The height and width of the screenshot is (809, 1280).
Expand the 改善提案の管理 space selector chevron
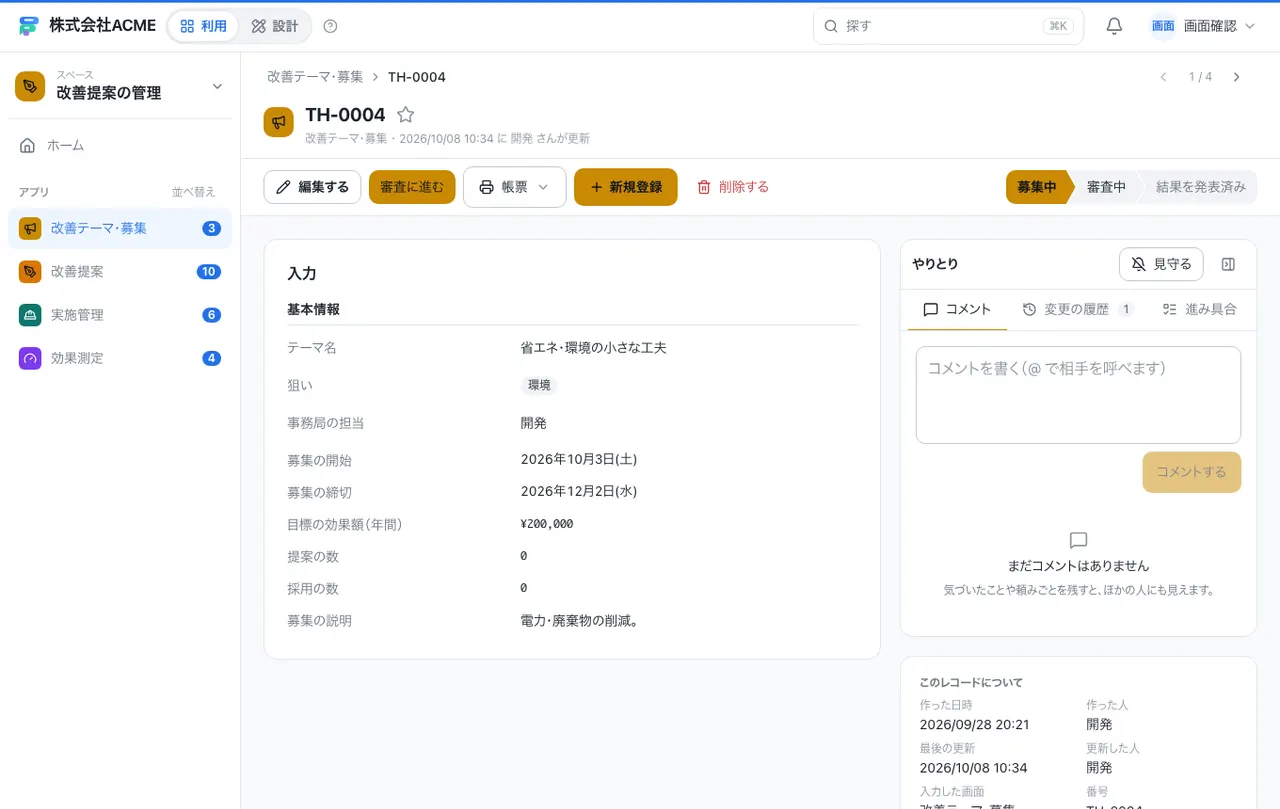click(x=217, y=87)
